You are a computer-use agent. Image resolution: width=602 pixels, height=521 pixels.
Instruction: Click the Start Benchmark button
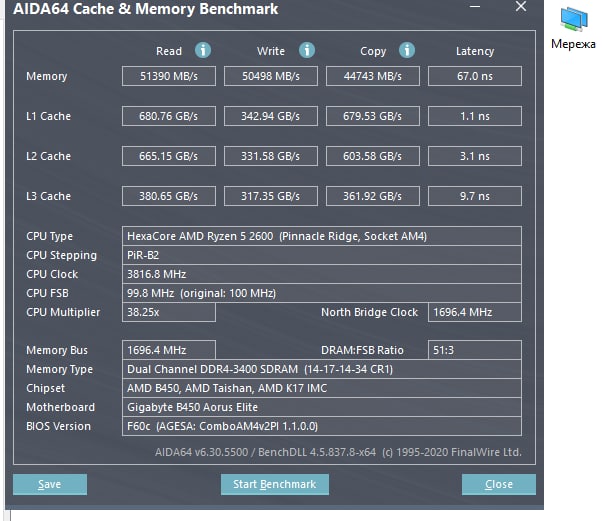pyautogui.click(x=275, y=484)
